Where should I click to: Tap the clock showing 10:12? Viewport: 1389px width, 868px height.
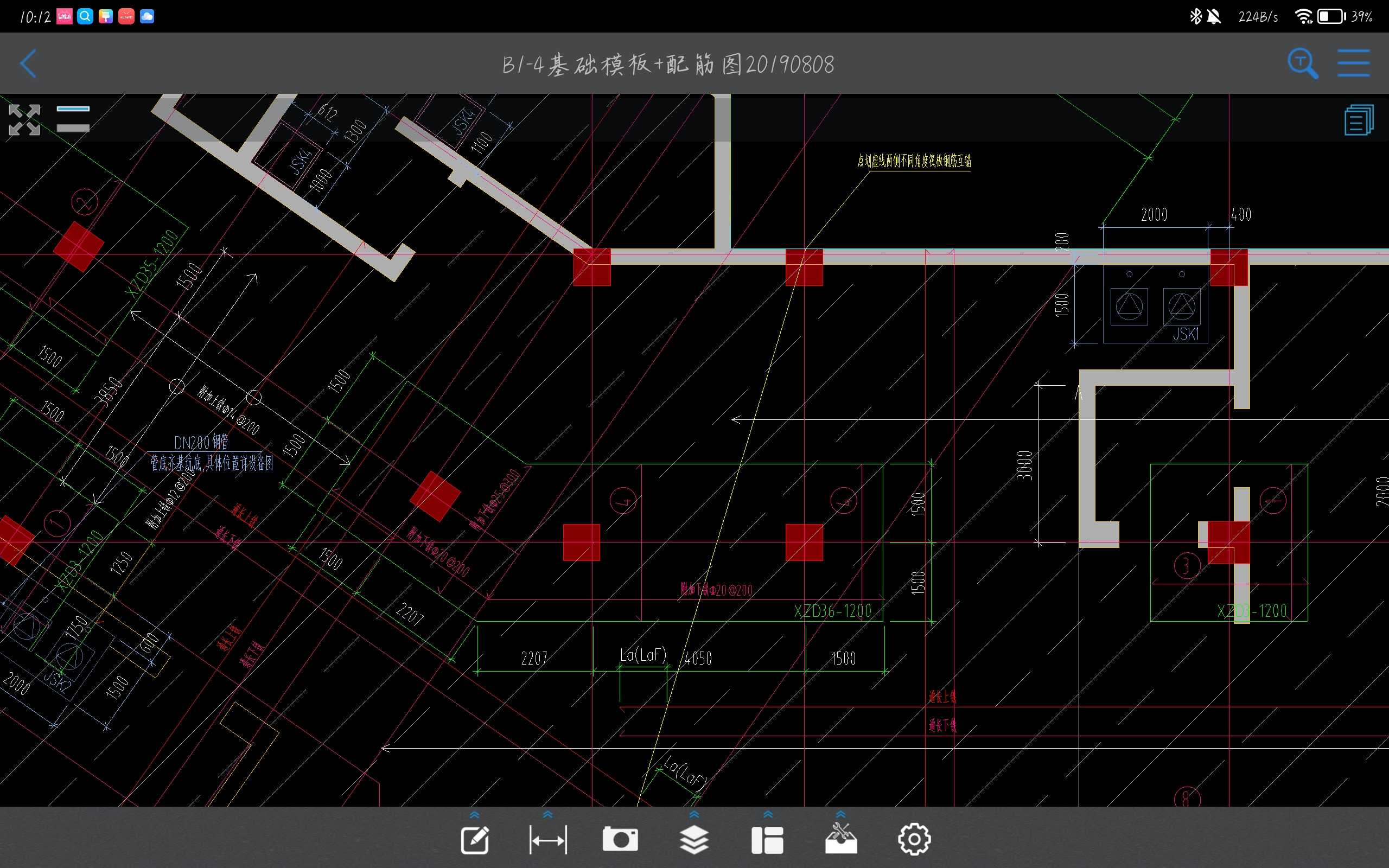[35, 17]
